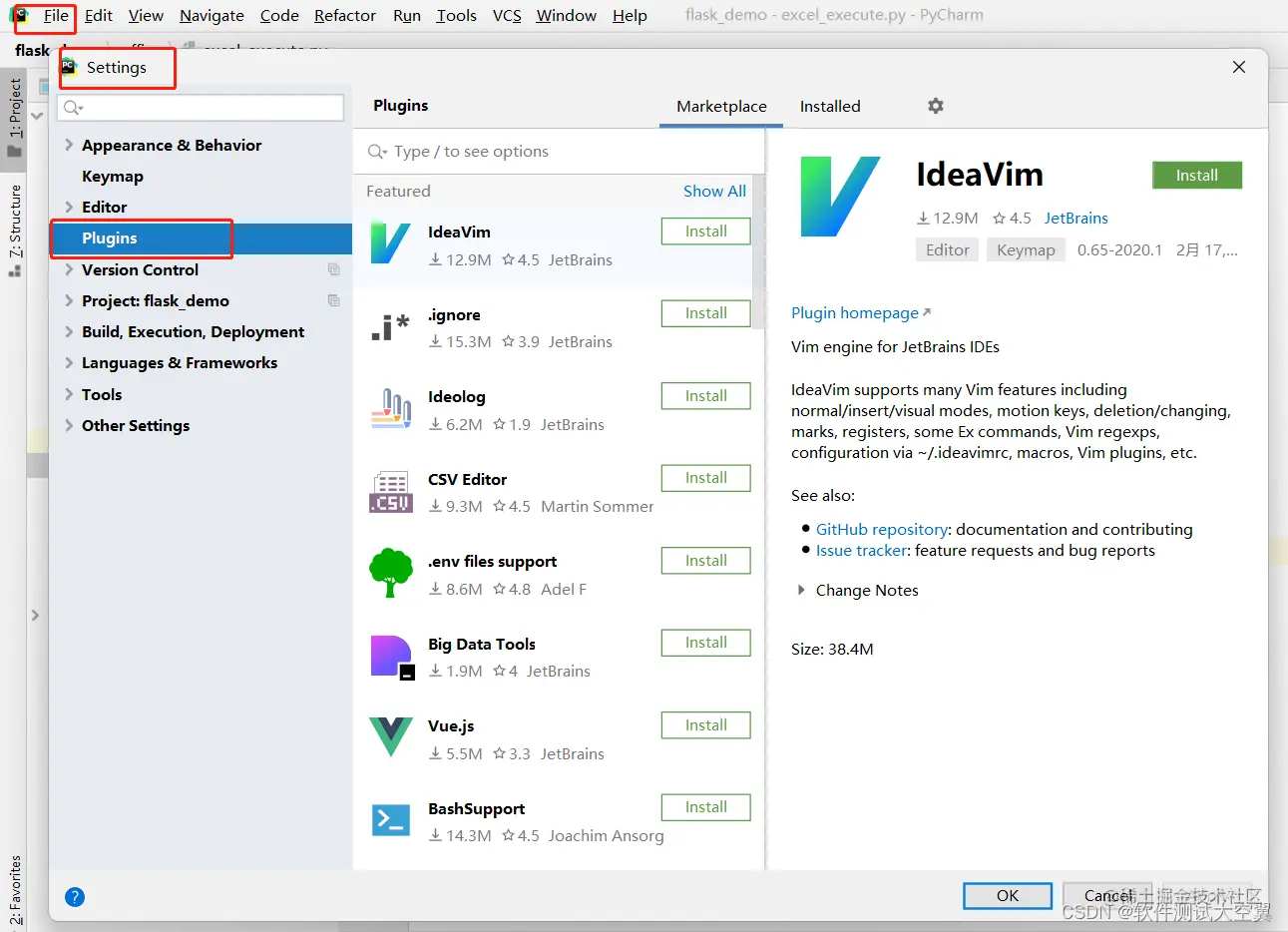Click the .env files support tree icon
Image resolution: width=1288 pixels, height=932 pixels.
pyautogui.click(x=390, y=574)
